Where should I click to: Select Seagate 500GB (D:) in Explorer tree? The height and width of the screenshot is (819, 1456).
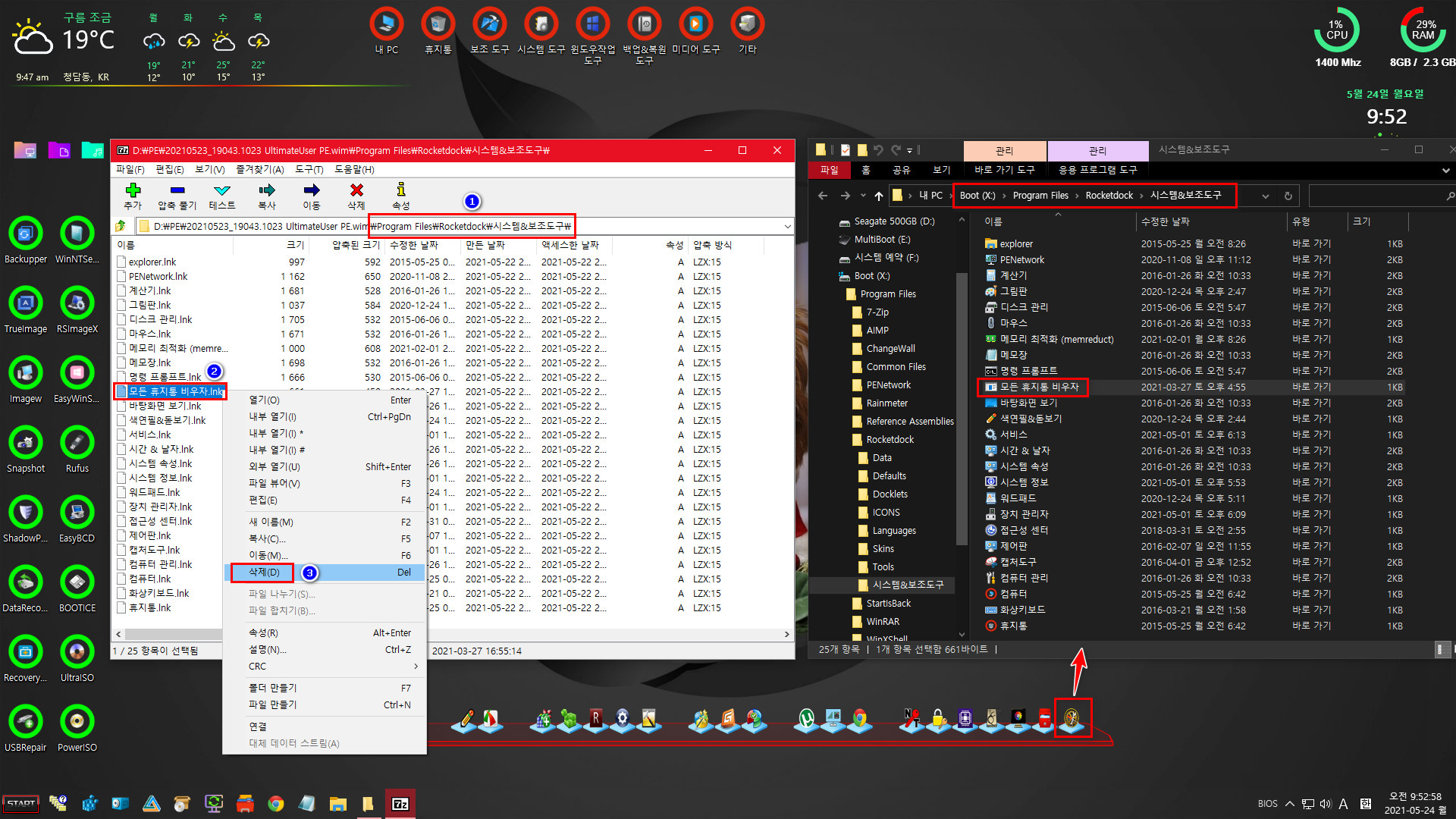(x=894, y=221)
